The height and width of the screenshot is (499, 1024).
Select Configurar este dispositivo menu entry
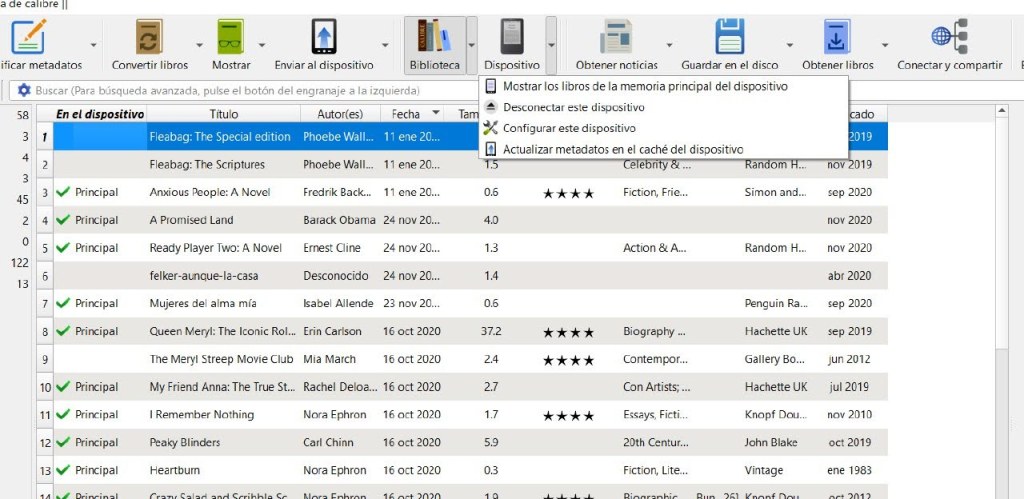tap(569, 128)
